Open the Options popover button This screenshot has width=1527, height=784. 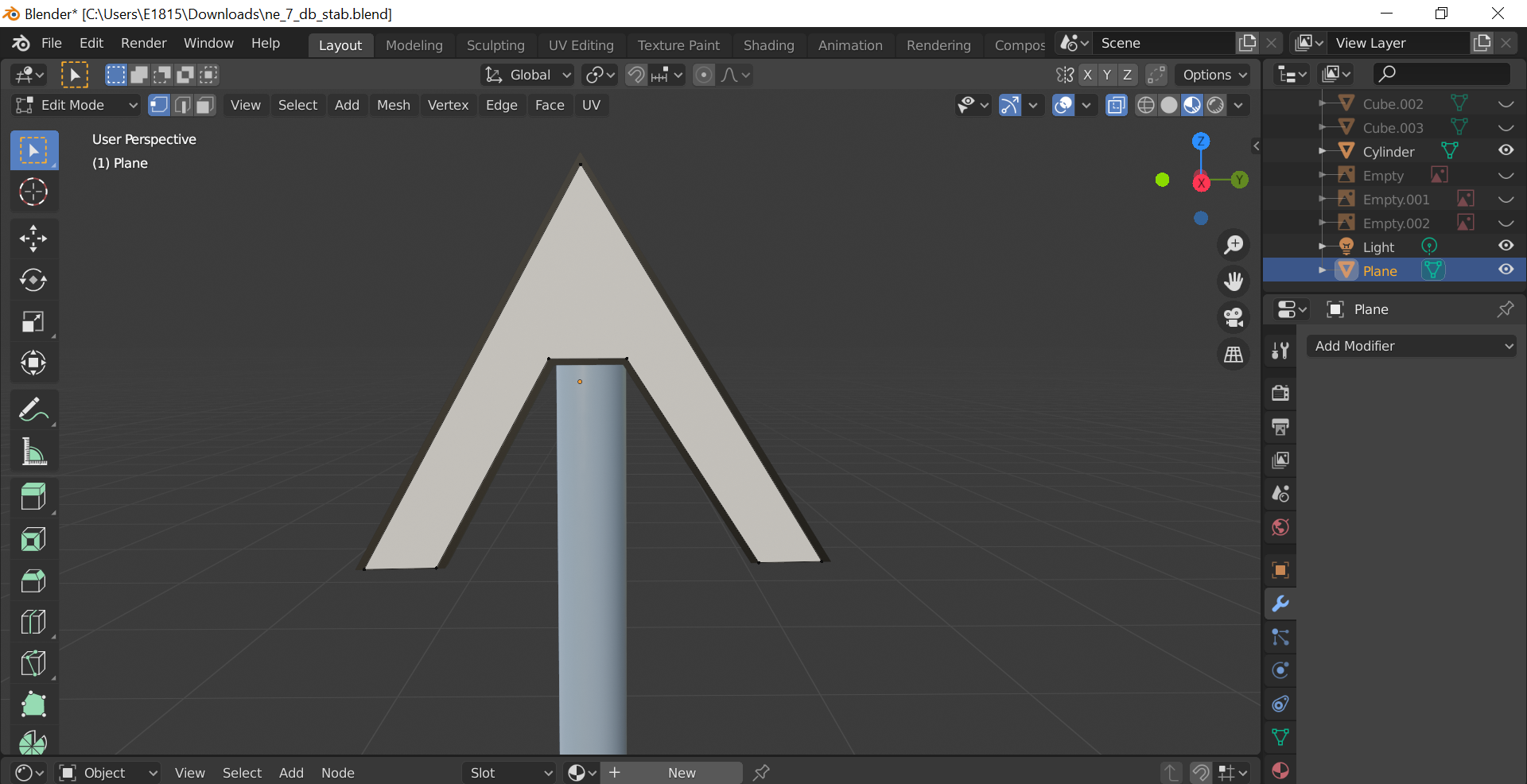pyautogui.click(x=1214, y=75)
